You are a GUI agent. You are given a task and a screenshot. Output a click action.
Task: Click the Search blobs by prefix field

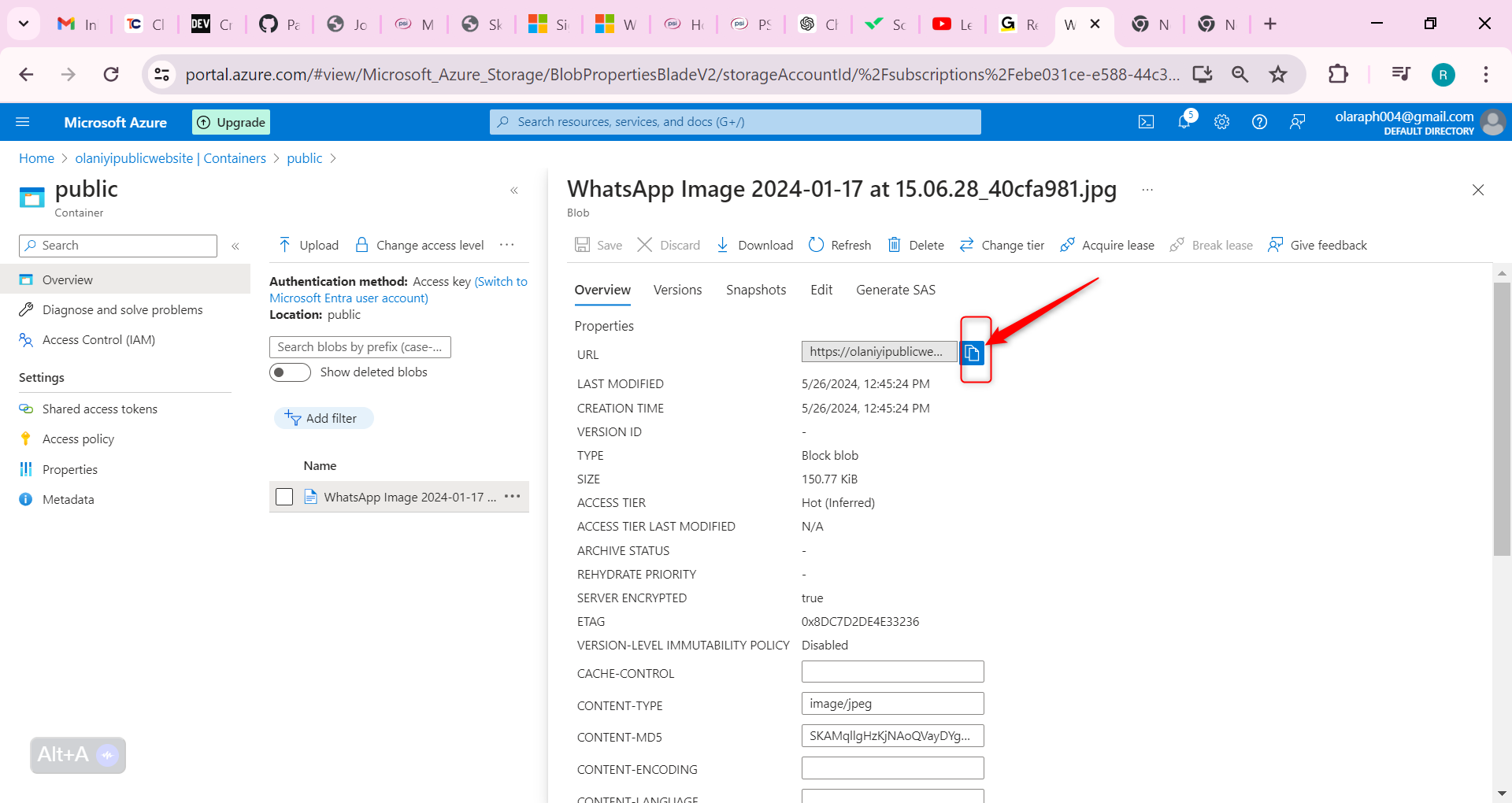coord(360,347)
